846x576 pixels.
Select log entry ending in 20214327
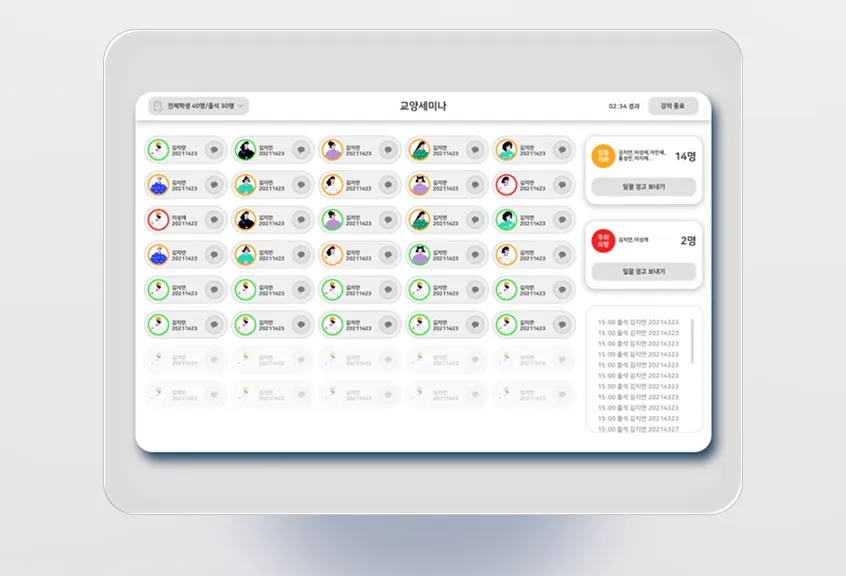[x=637, y=429]
